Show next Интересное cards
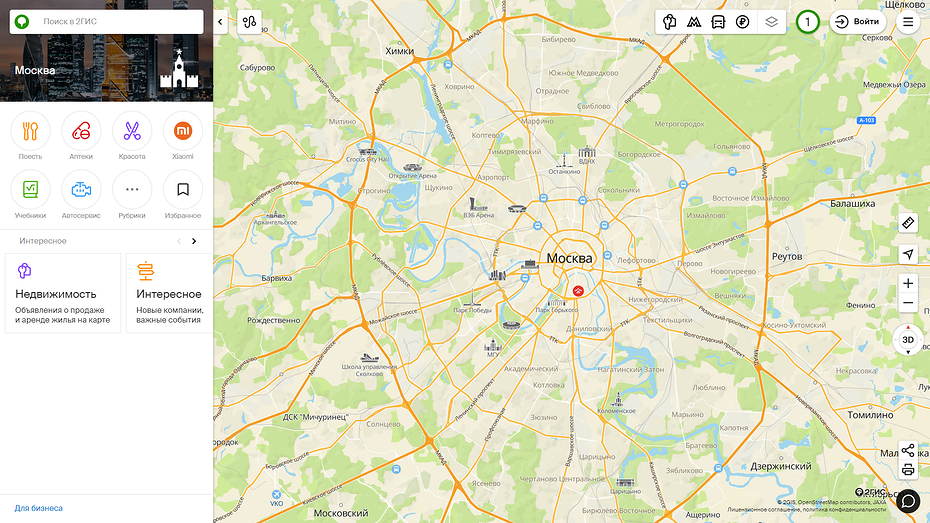Screen dimensions: 930x523 click(194, 241)
